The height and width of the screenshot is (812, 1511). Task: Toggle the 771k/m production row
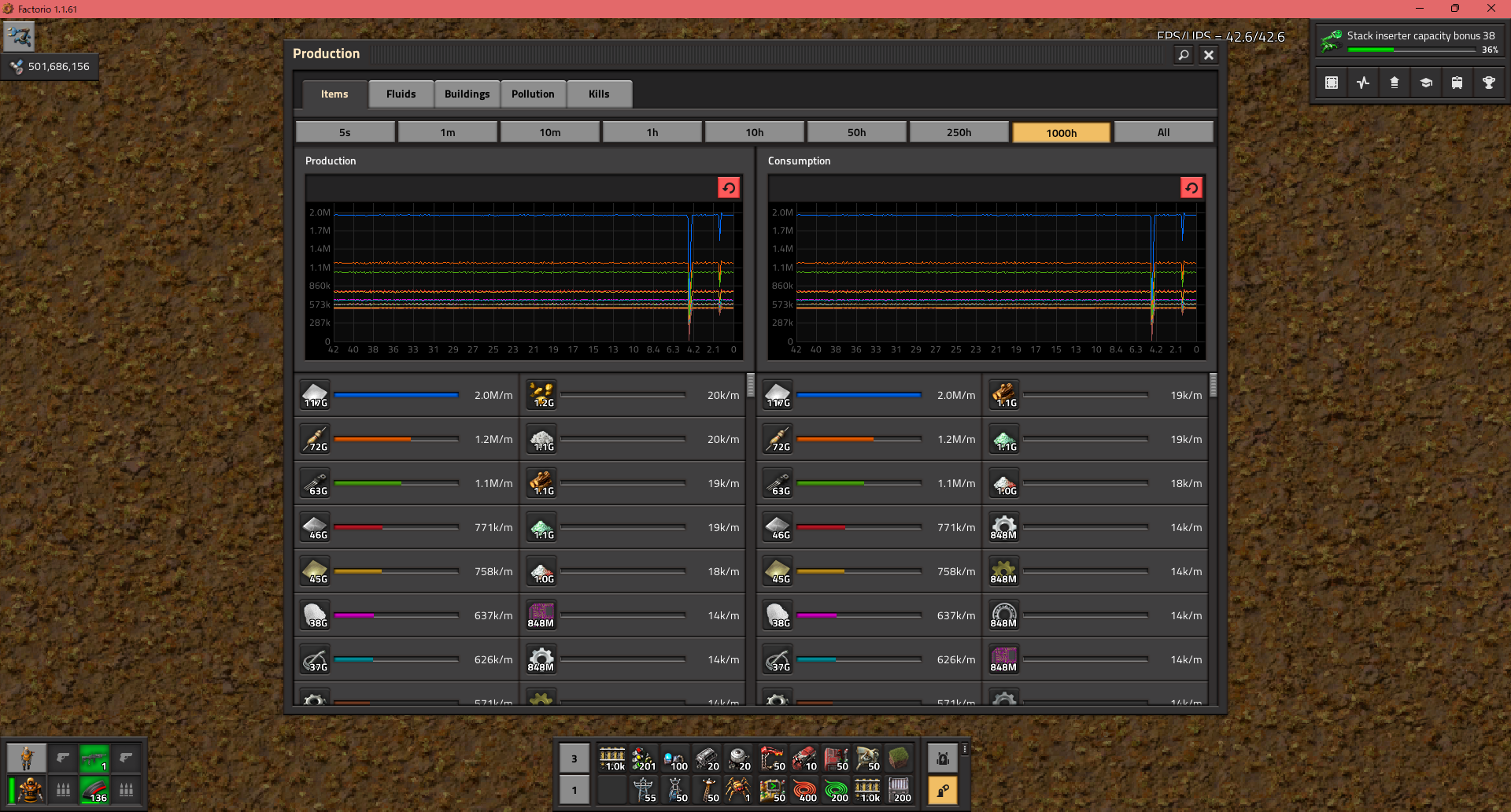(x=407, y=527)
